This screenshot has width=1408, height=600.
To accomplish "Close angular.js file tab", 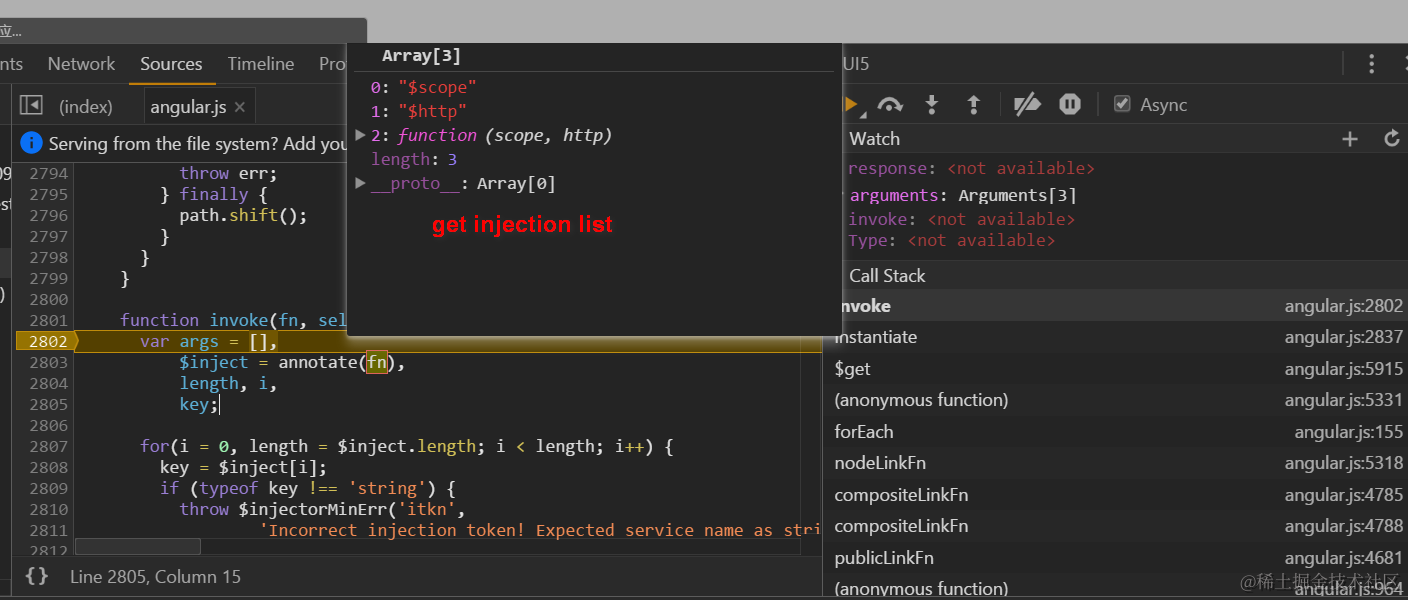I will tap(240, 107).
